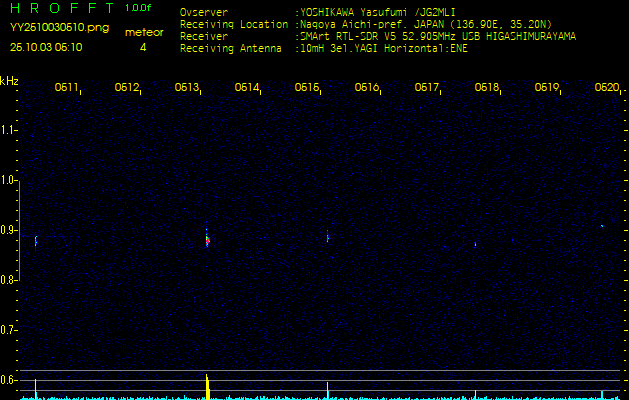629x400 pixels.
Task: Click the 0.7 frequency axis label
Action: 9,329
